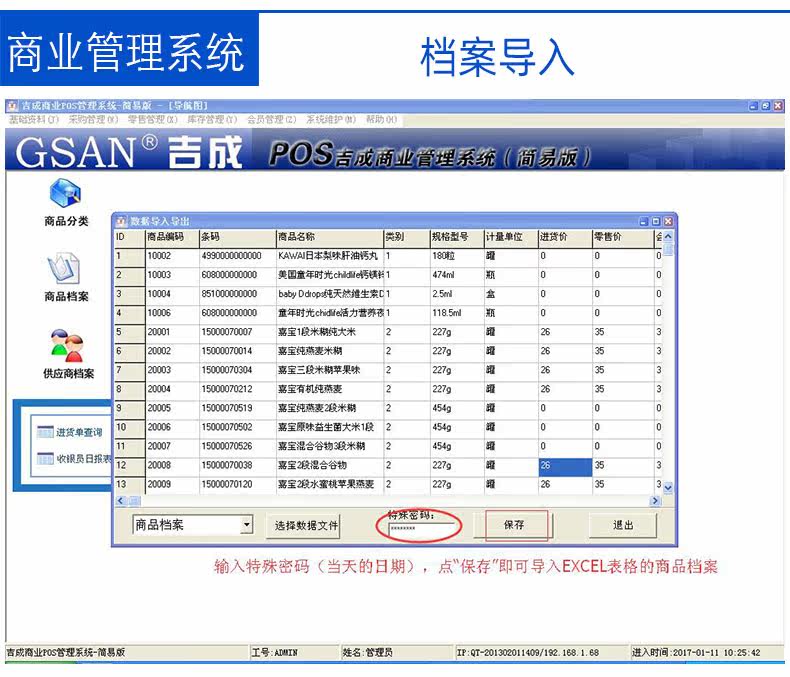The width and height of the screenshot is (790, 677).
Task: Open the 进货单查询 report icon
Action: coord(45,432)
